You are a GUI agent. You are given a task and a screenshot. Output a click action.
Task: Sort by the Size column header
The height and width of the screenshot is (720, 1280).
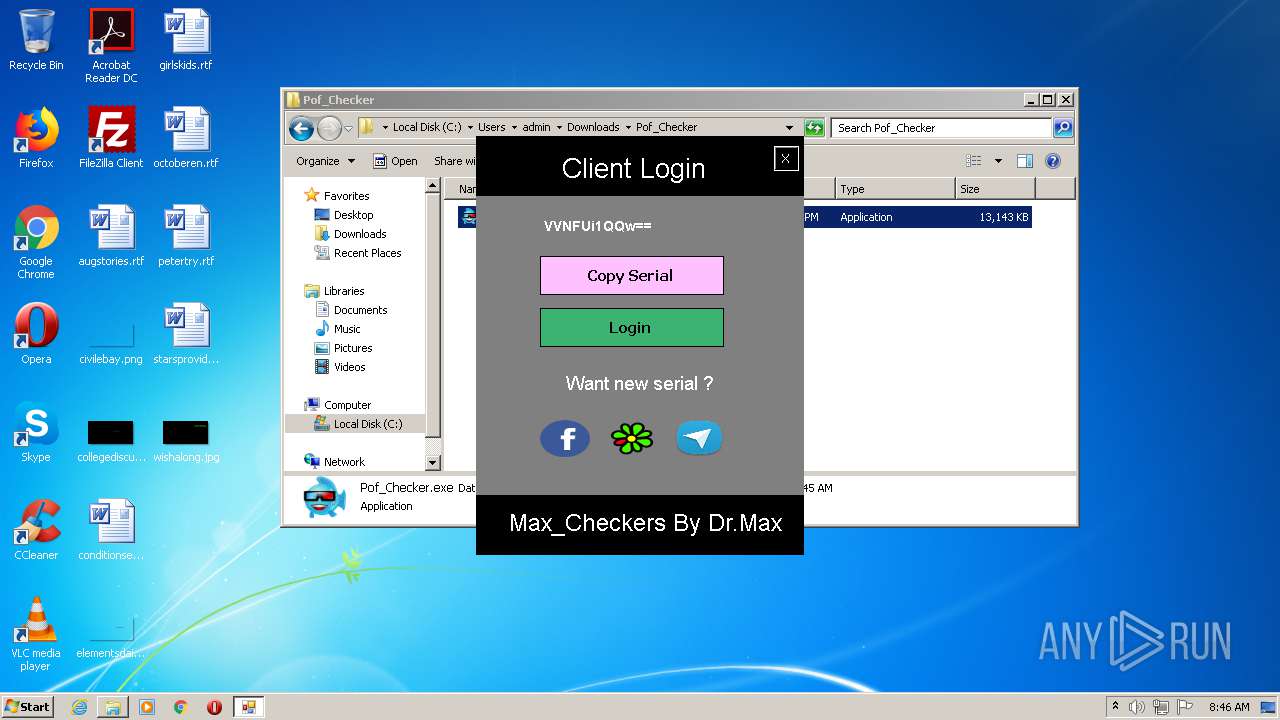pos(995,189)
